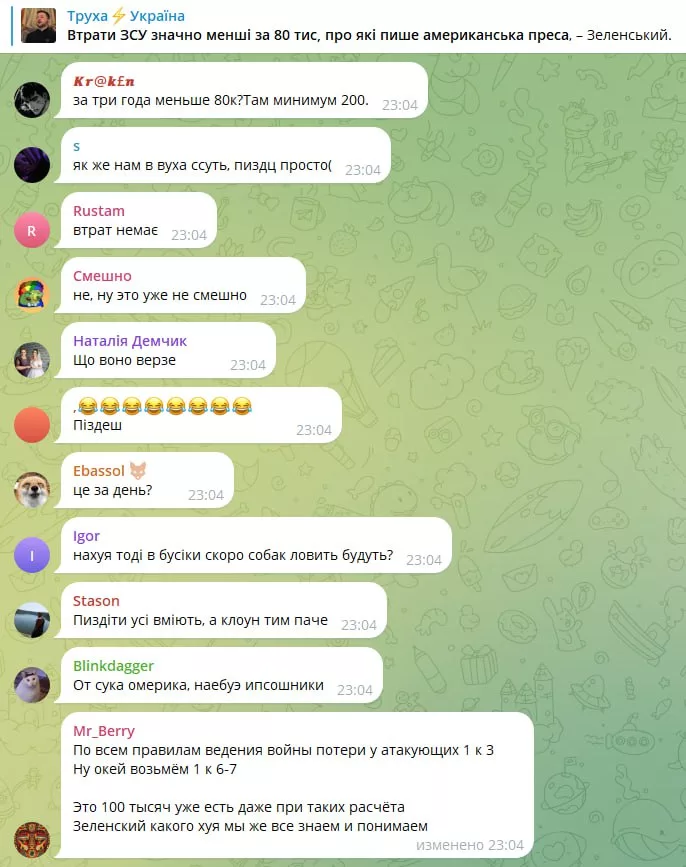Open Mr_Berry's patterned avatar

tap(32, 839)
